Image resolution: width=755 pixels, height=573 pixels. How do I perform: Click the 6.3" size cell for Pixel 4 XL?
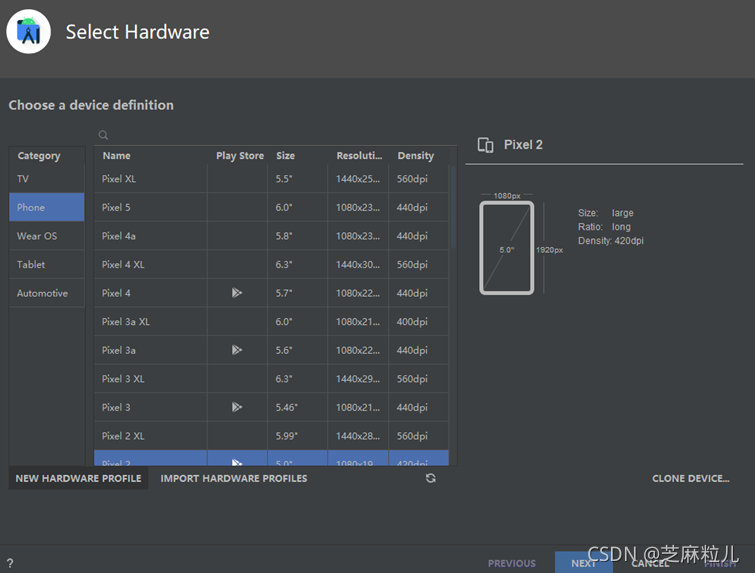298,264
